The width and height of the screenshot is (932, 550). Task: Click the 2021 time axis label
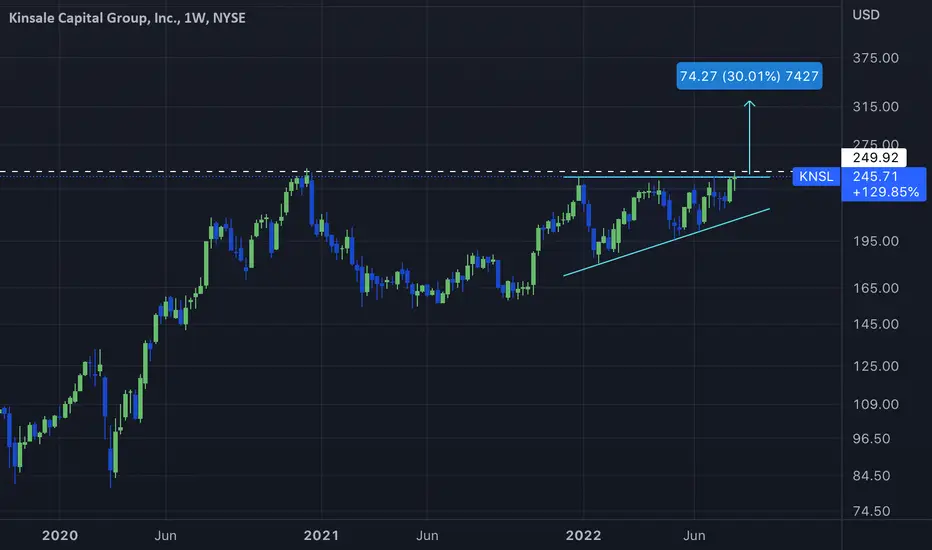click(x=321, y=536)
